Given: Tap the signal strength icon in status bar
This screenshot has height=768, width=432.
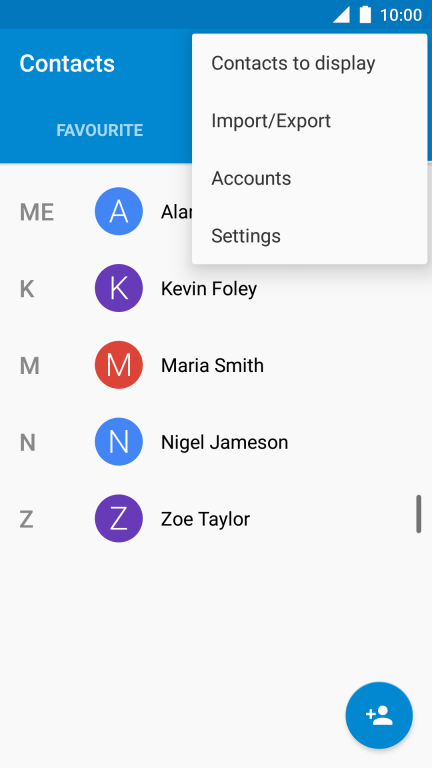Looking at the screenshot, I should 341,15.
